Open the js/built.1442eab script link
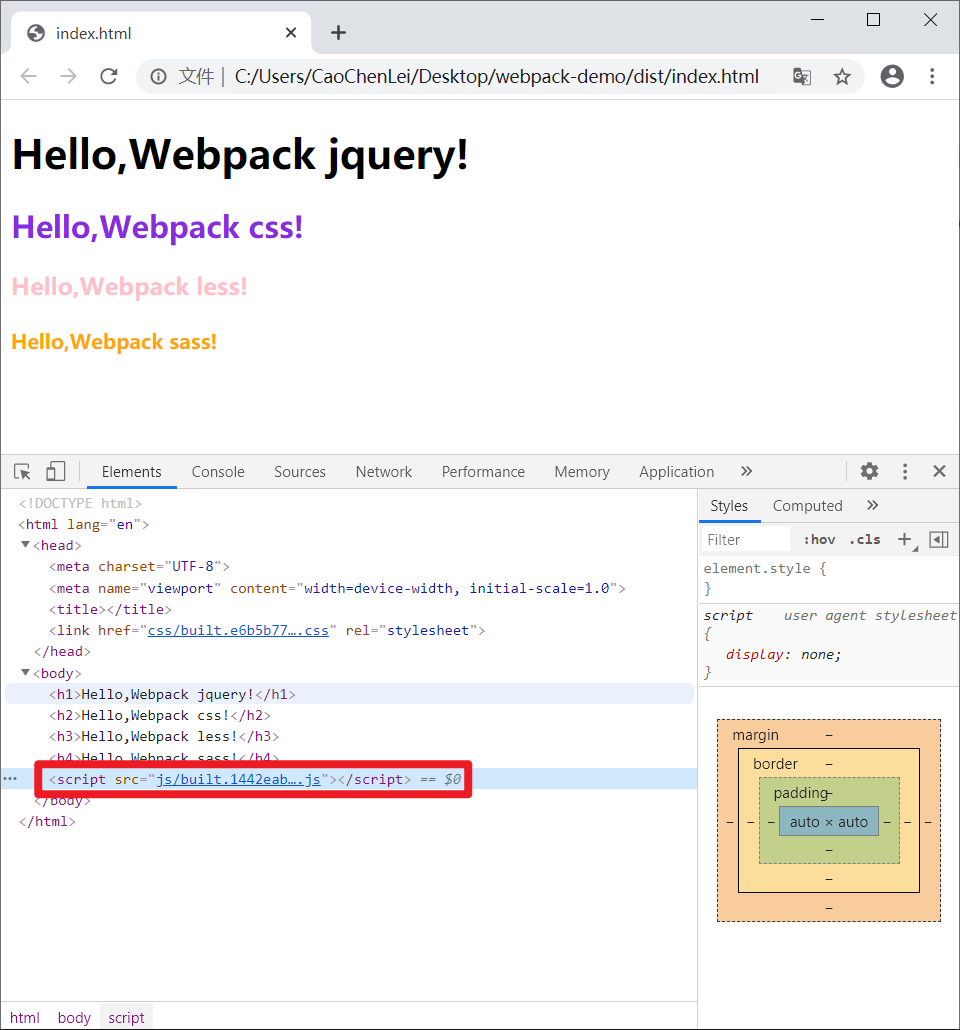960x1030 pixels. point(238,779)
